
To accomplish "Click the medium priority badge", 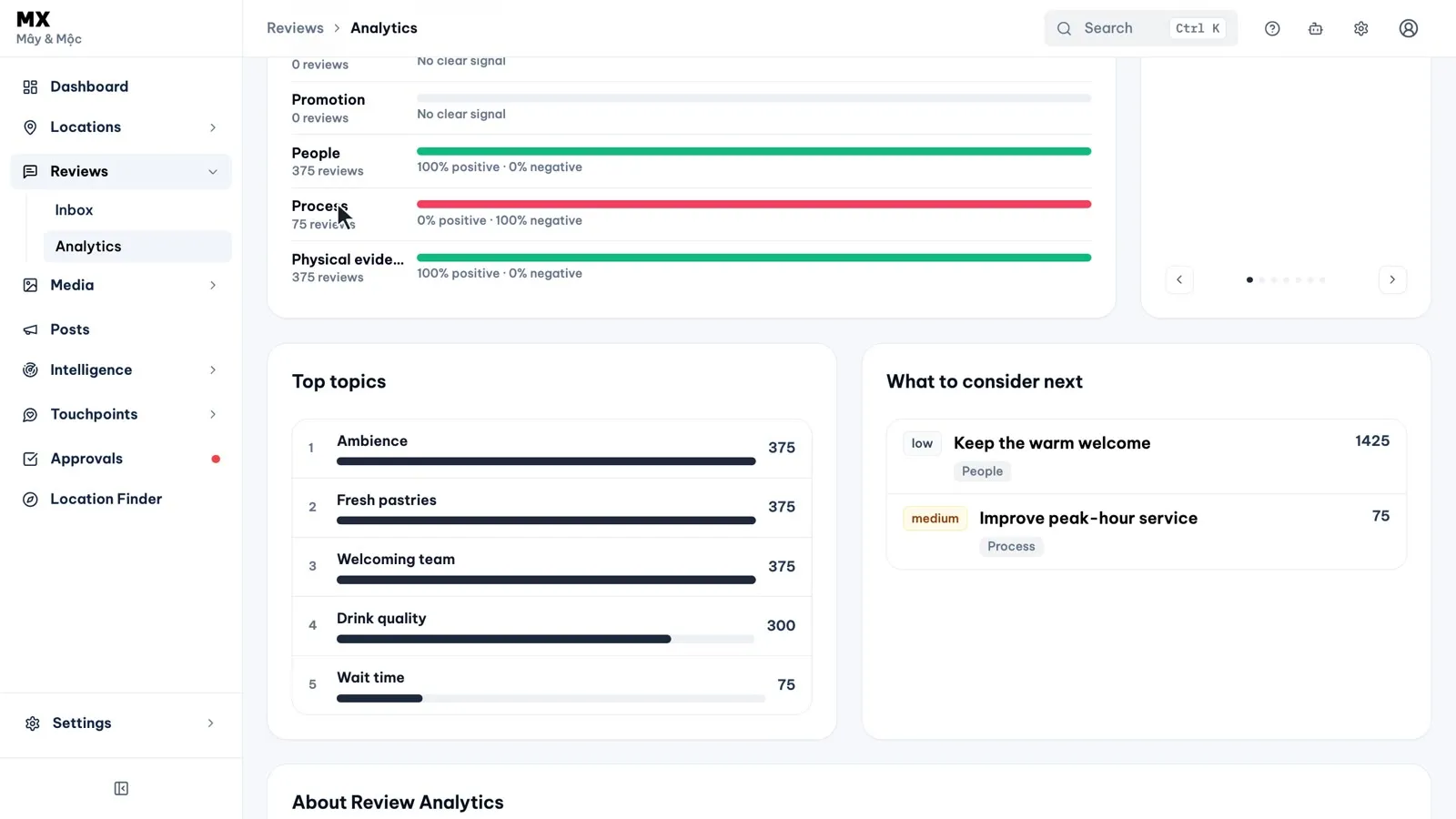I will 935,519.
